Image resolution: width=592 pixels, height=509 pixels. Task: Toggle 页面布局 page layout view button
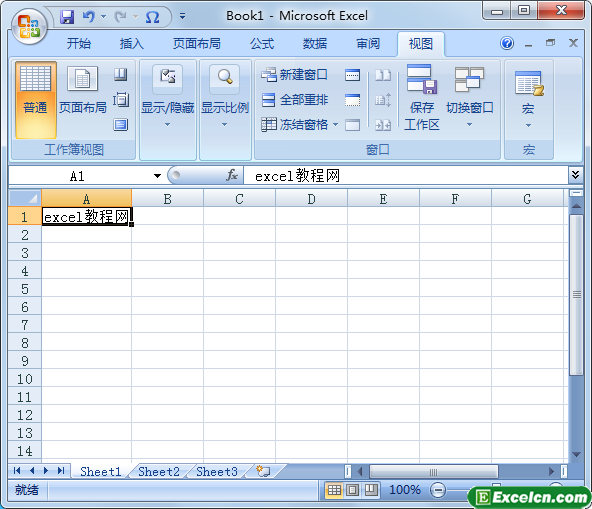click(x=82, y=91)
